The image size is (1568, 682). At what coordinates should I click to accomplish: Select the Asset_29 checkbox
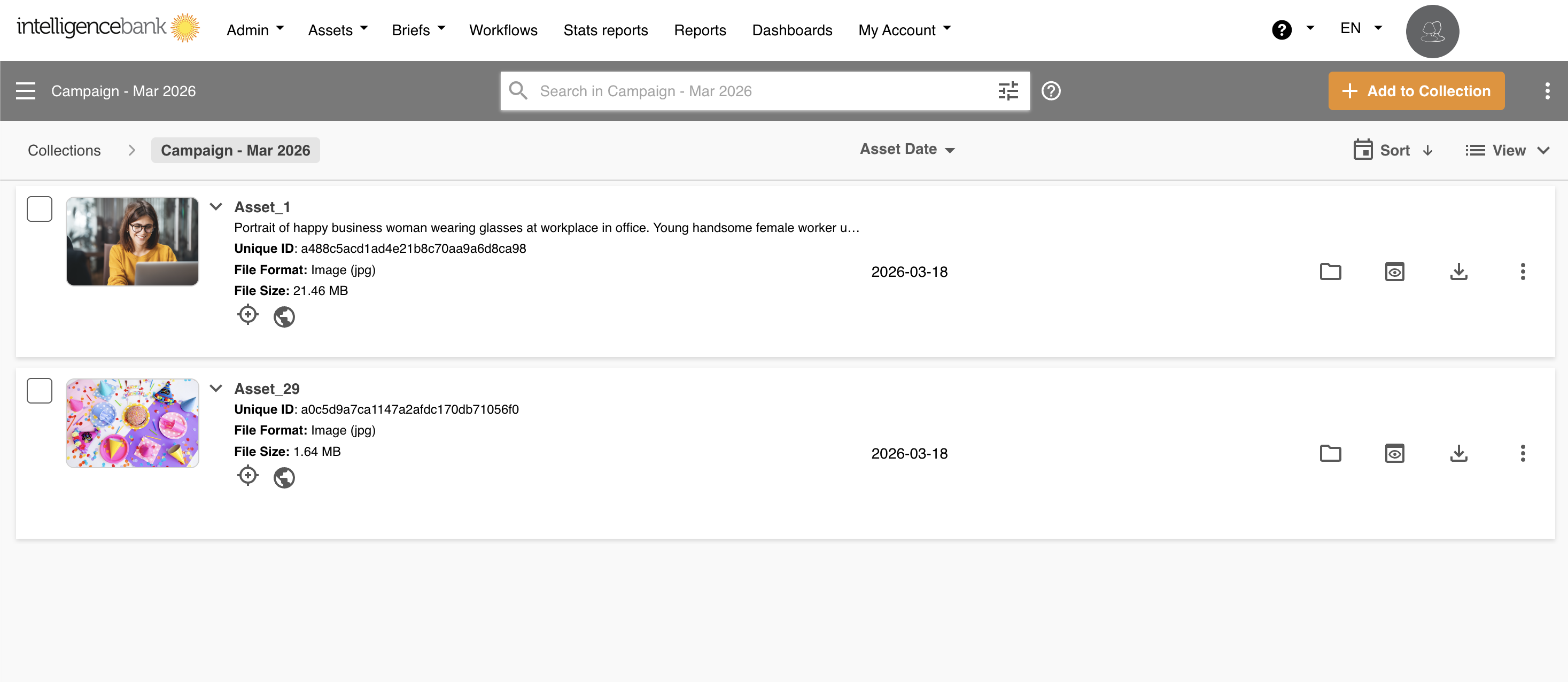point(40,390)
